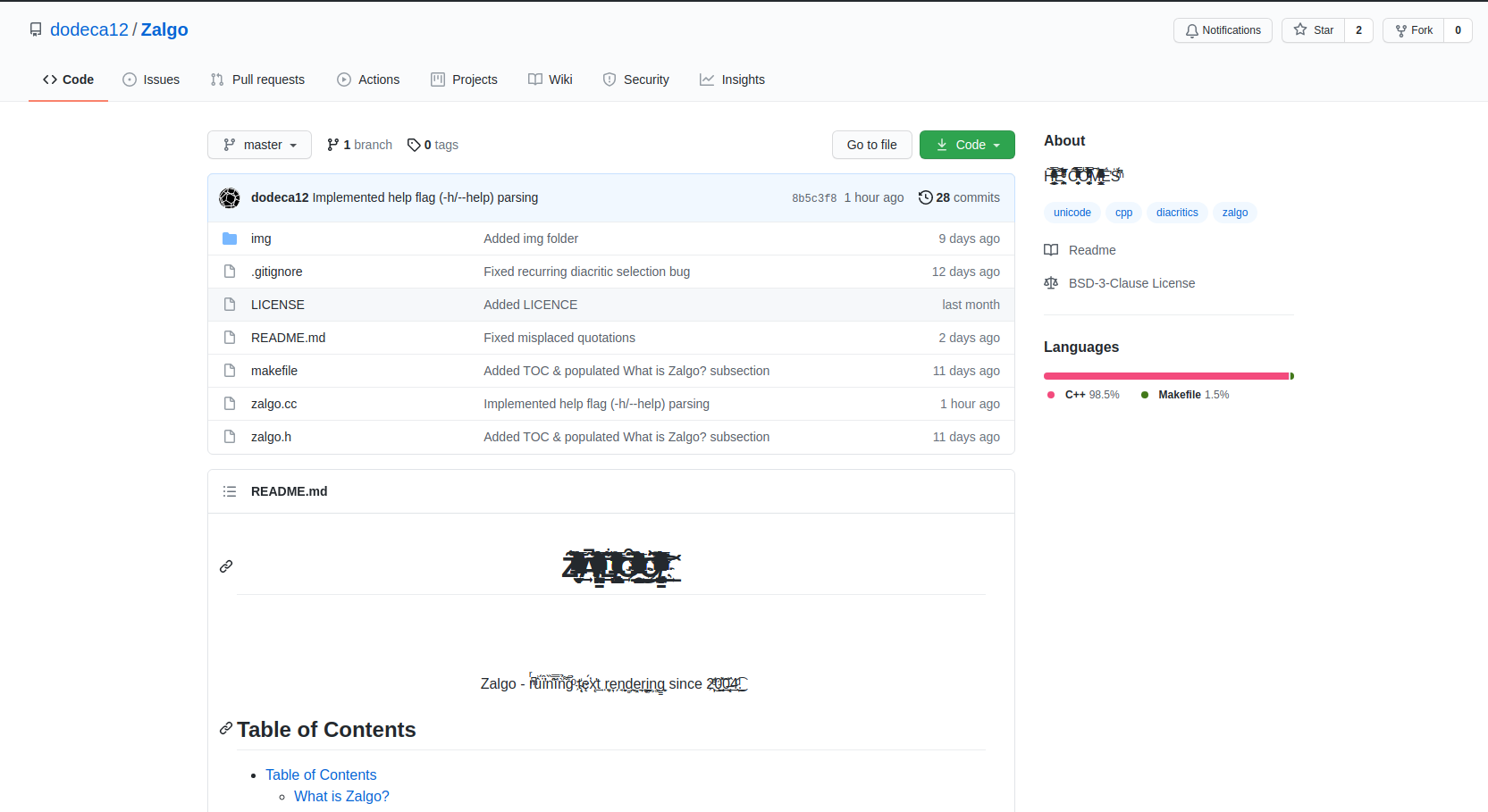Viewport: 1488px width, 812px height.
Task: View the 28 commits history
Action: click(959, 197)
